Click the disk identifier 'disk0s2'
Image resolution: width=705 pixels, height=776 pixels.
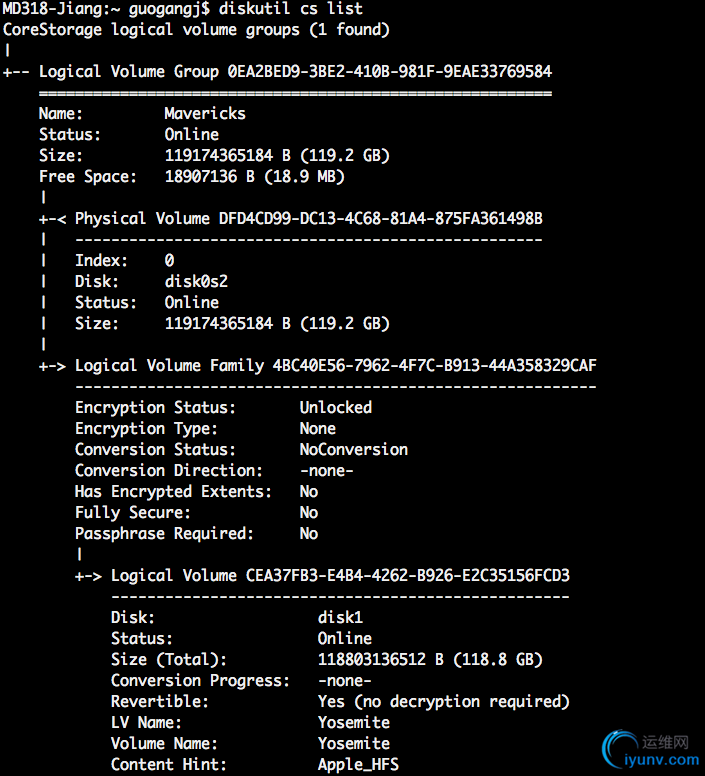196,282
